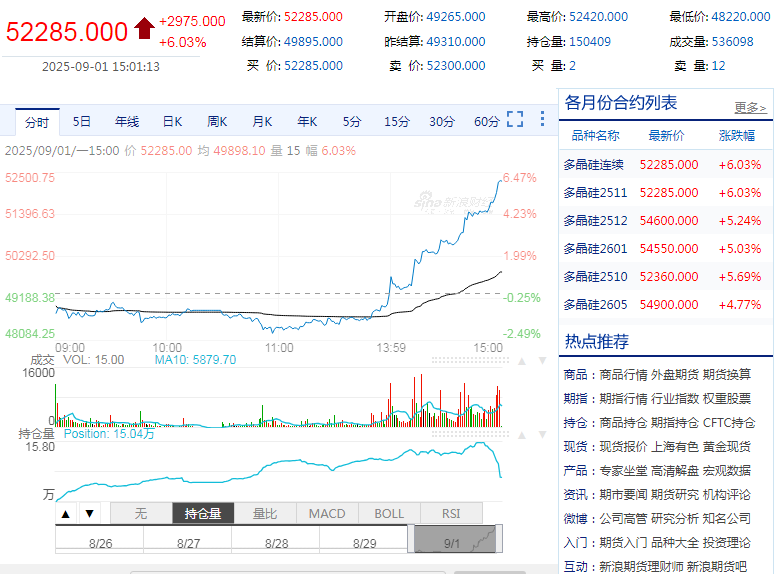This screenshot has height=574, width=777.
Task: Open the 月K monthly candlestick tab
Action: point(262,121)
